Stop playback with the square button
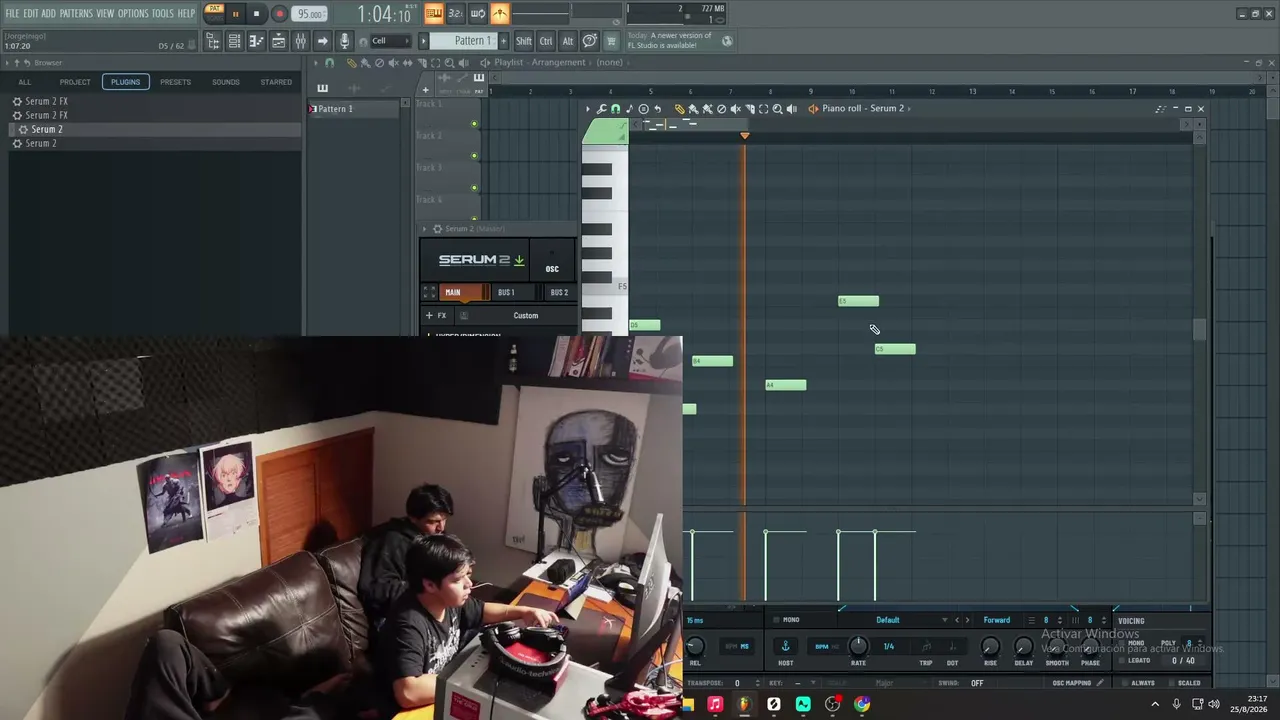Screen dimensions: 1280x720 256,14
